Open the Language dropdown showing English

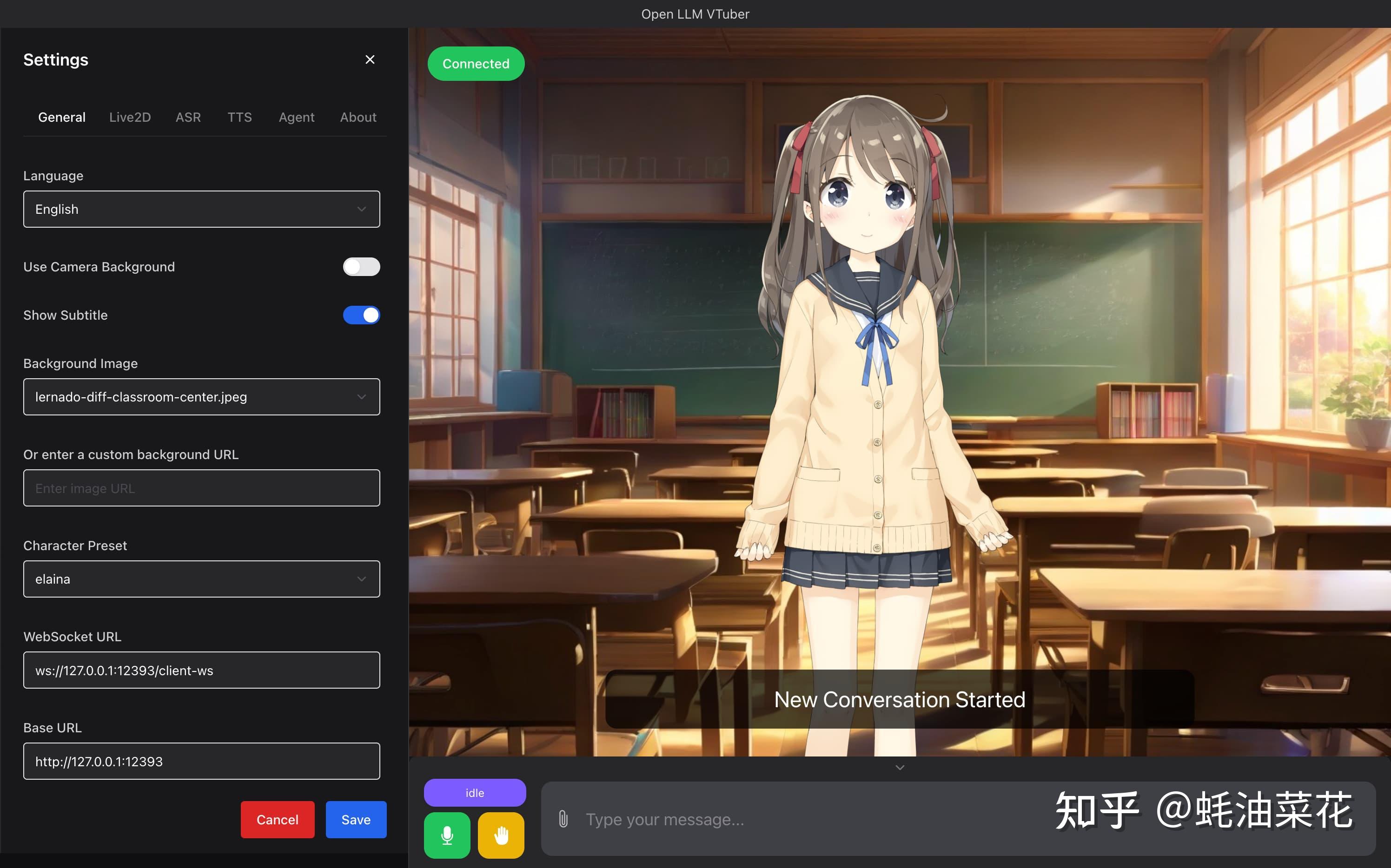tap(202, 209)
